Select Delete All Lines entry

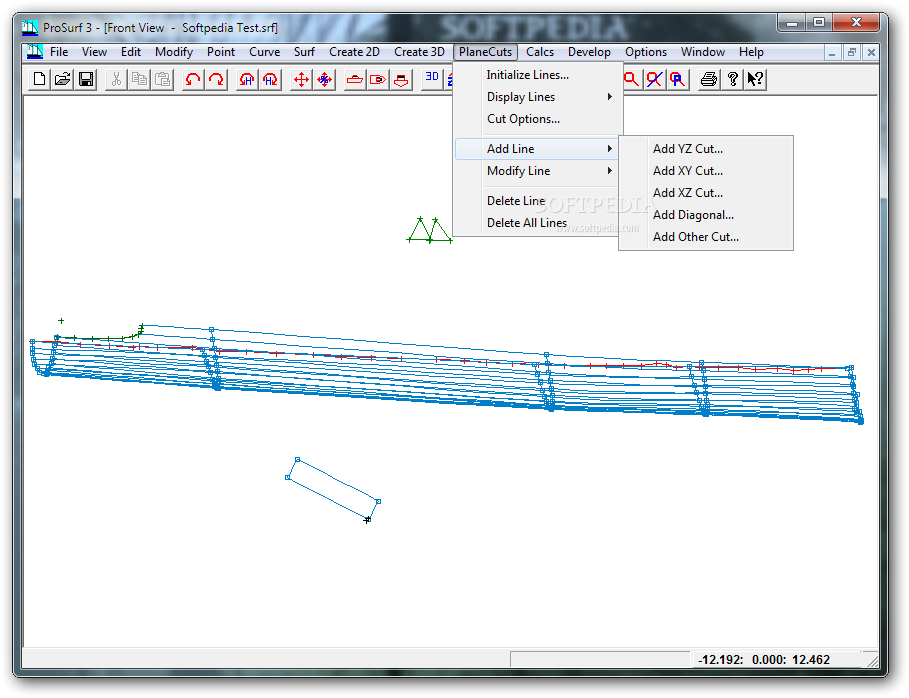[x=538, y=223]
